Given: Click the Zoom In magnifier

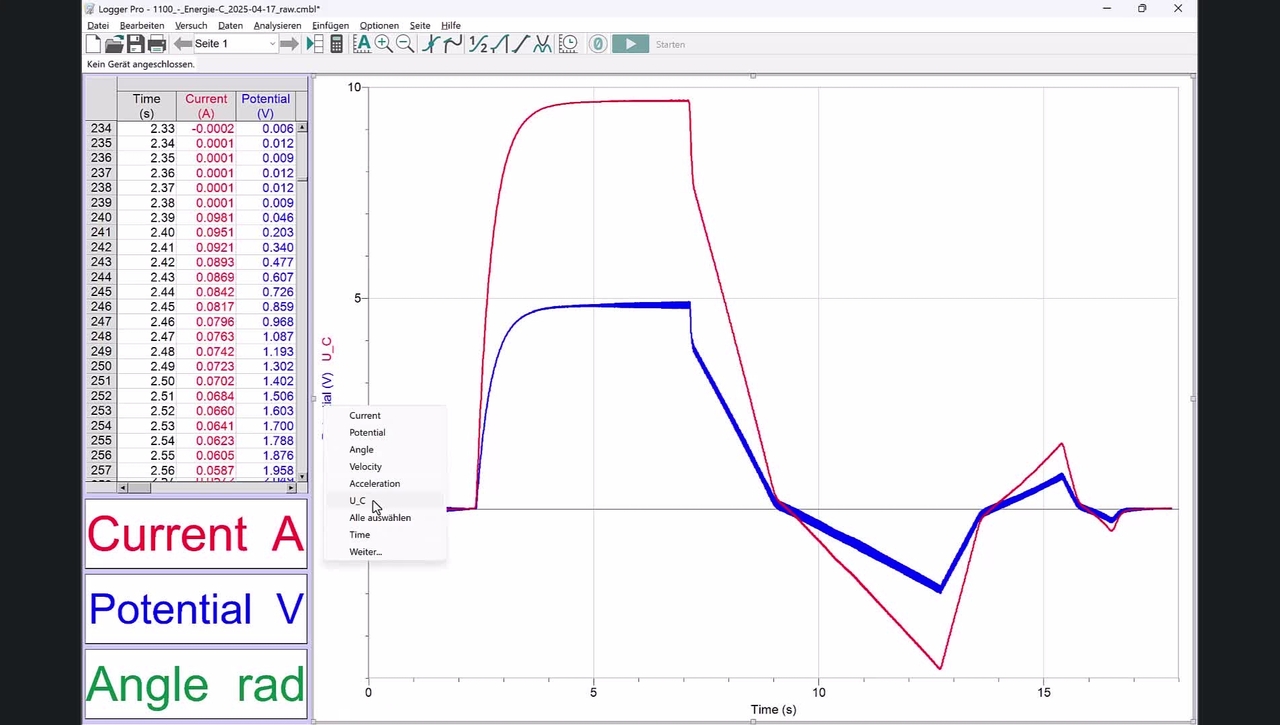Looking at the screenshot, I should [x=383, y=44].
